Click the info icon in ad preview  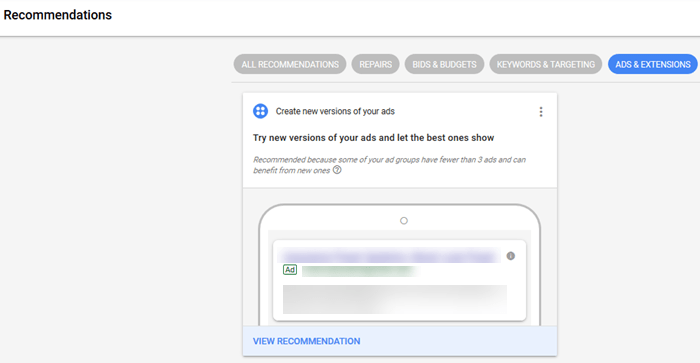511,256
